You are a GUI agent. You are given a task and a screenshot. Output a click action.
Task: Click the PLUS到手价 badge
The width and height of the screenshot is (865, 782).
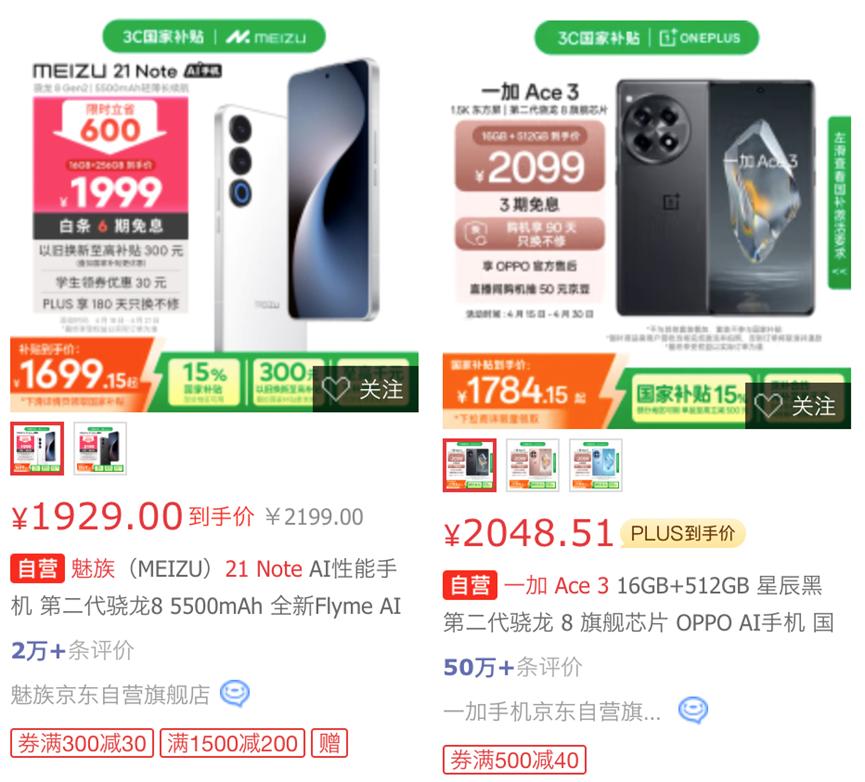(x=682, y=533)
